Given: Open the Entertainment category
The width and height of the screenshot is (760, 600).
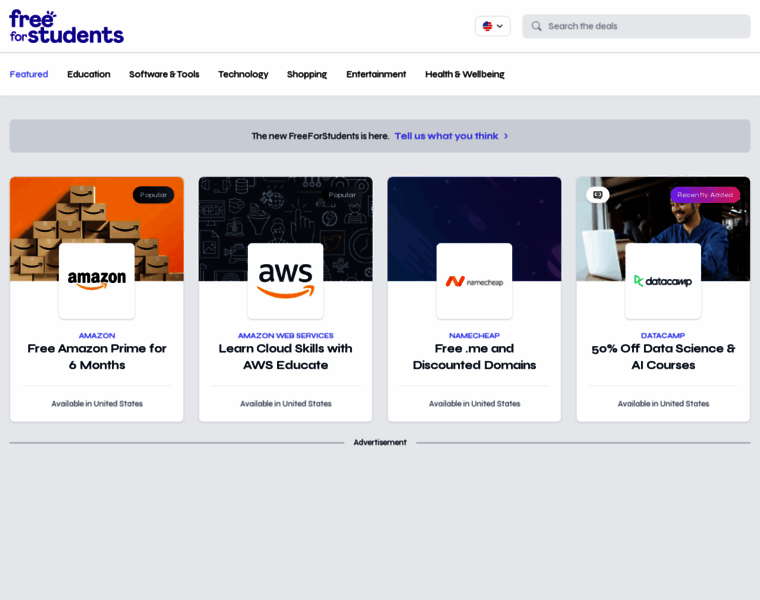Looking at the screenshot, I should click(x=376, y=74).
